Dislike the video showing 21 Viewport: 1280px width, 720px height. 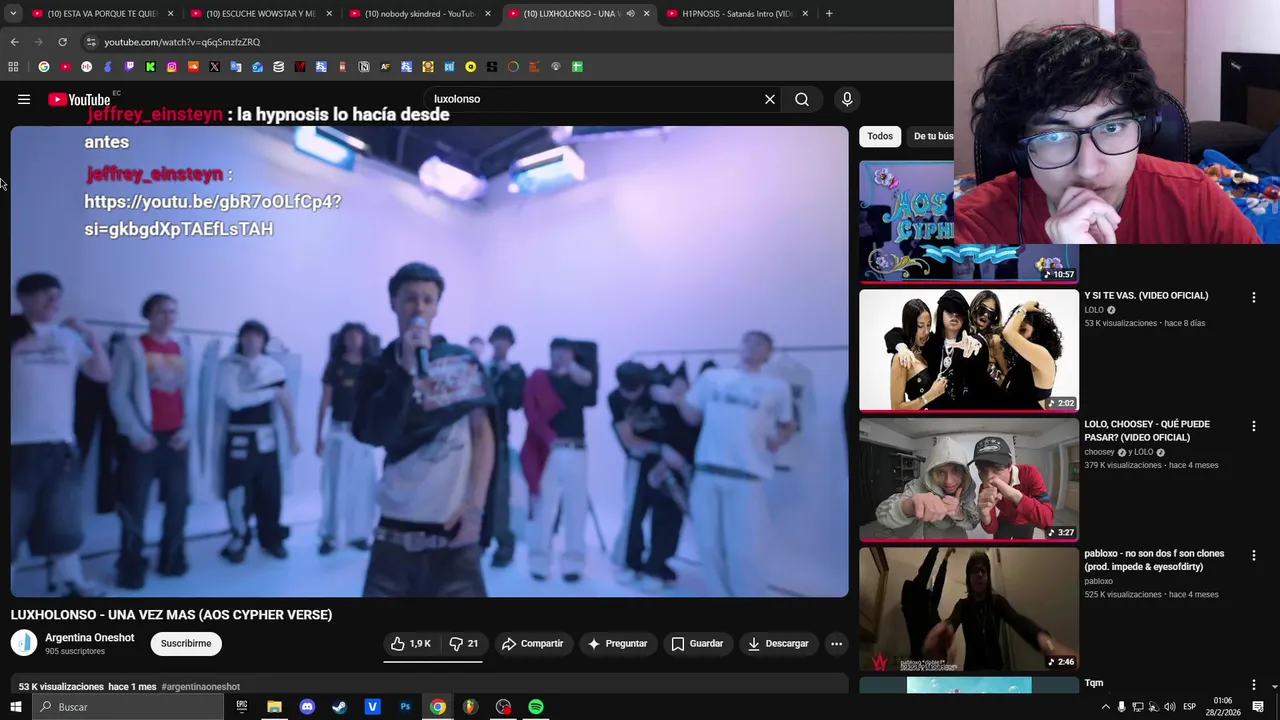(x=463, y=643)
